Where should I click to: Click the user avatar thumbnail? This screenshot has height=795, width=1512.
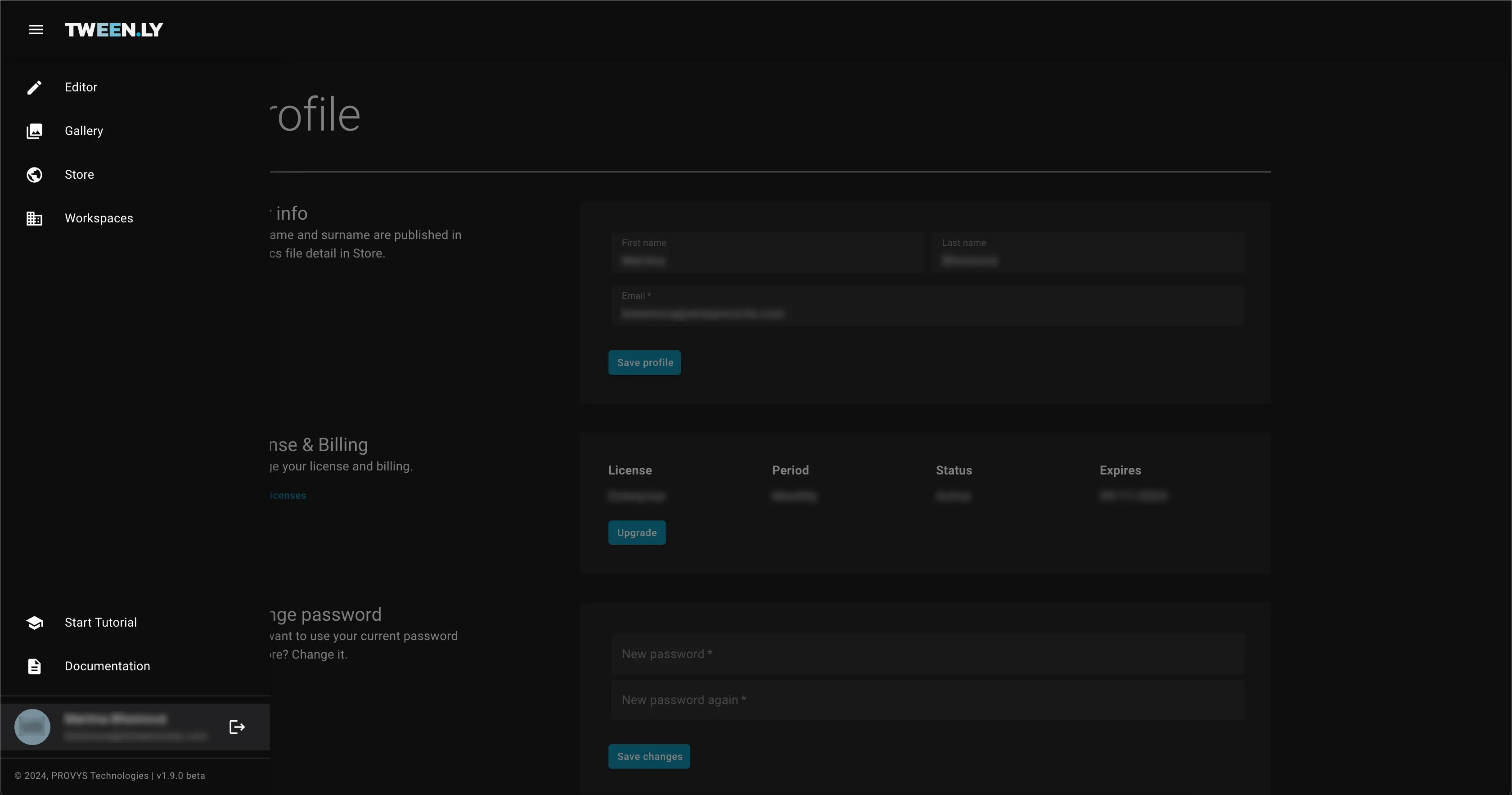pos(32,726)
